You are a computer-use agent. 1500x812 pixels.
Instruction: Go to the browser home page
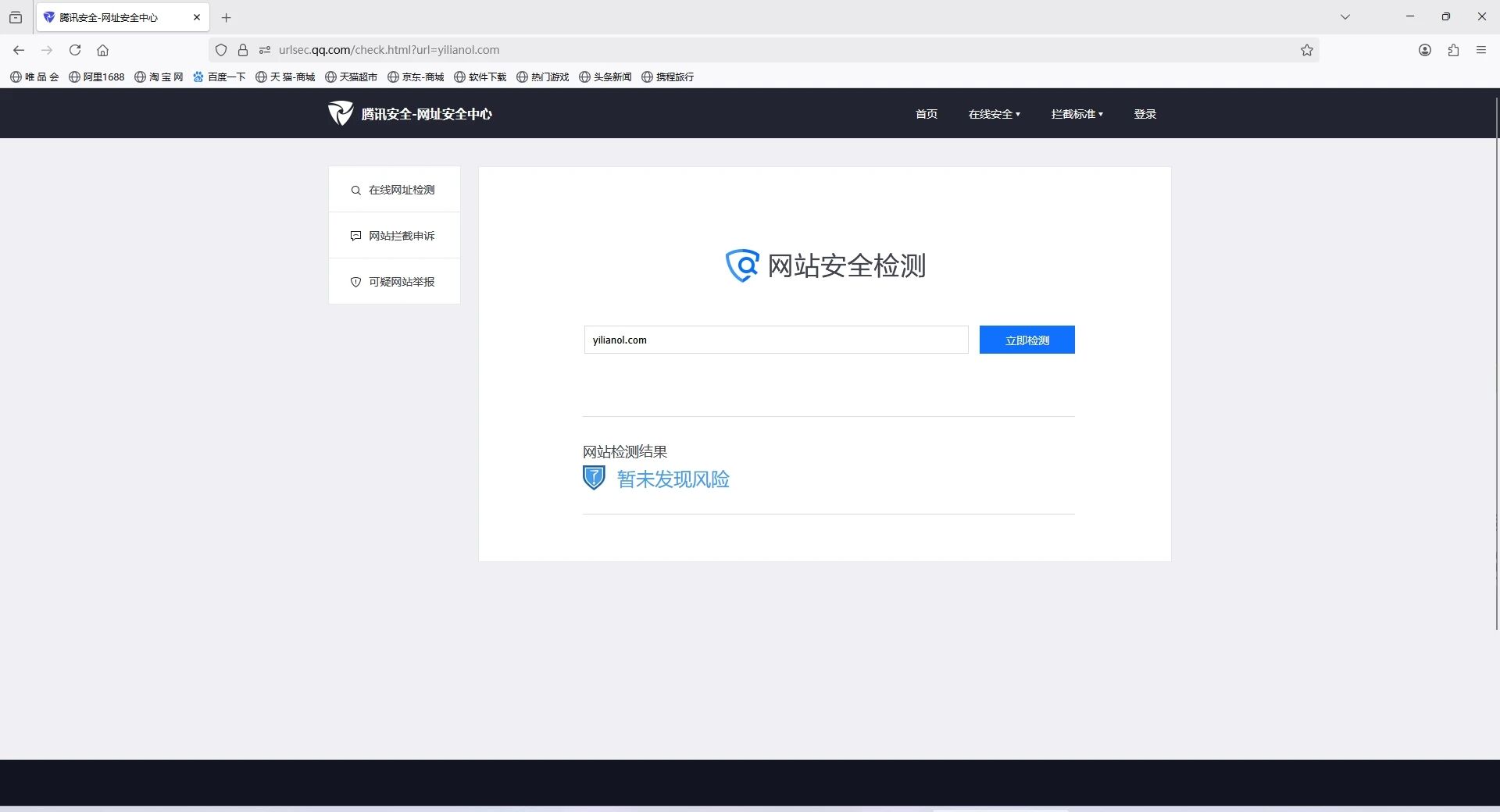click(102, 50)
